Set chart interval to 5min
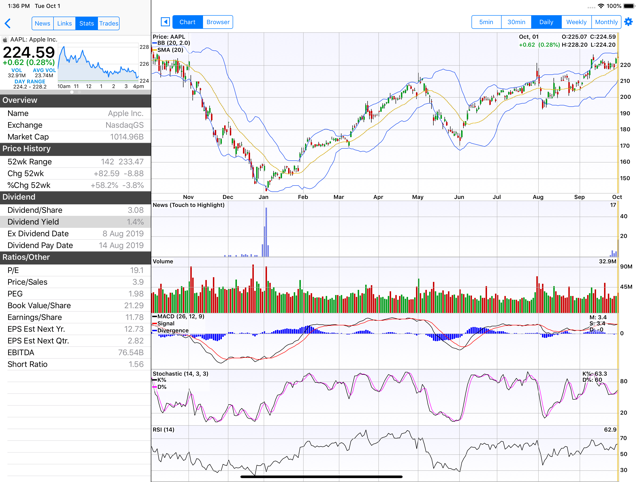The width and height of the screenshot is (643, 482). point(486,22)
